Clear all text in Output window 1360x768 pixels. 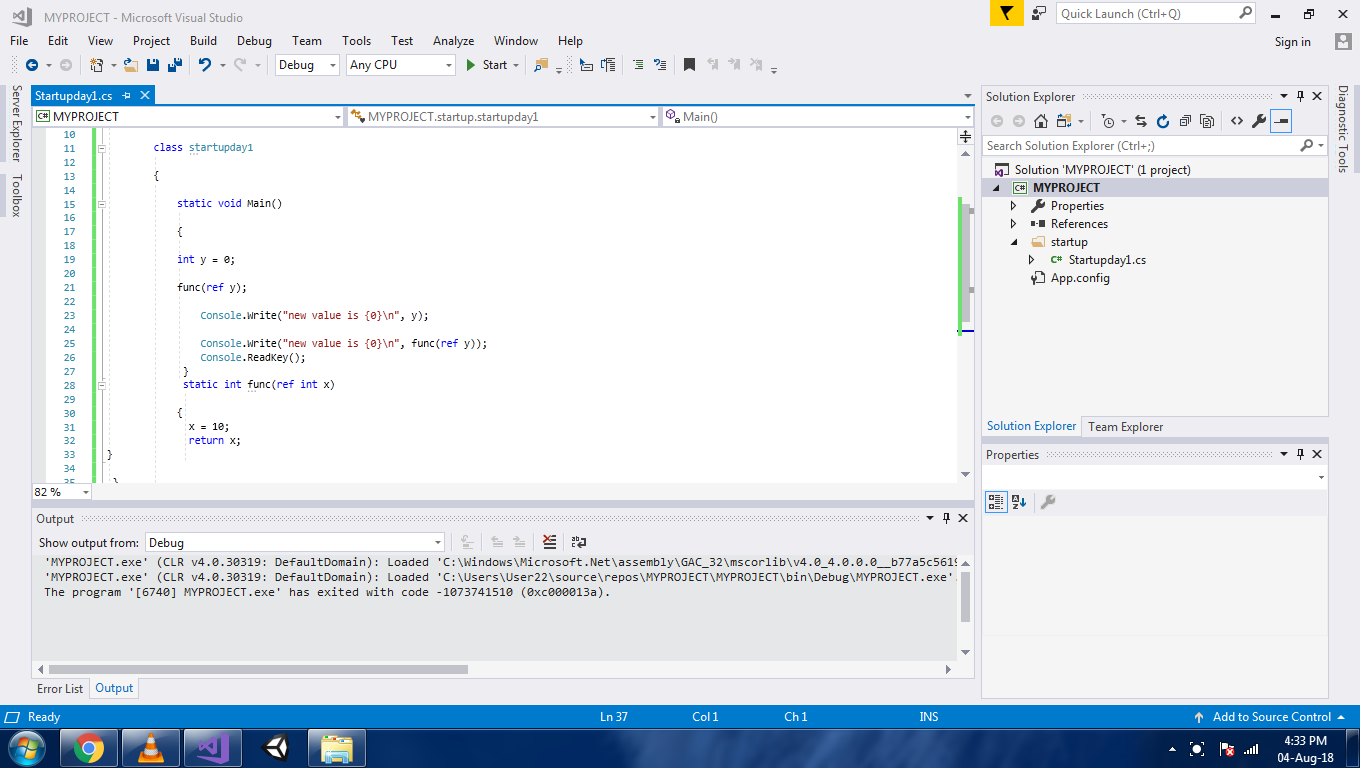coord(549,542)
